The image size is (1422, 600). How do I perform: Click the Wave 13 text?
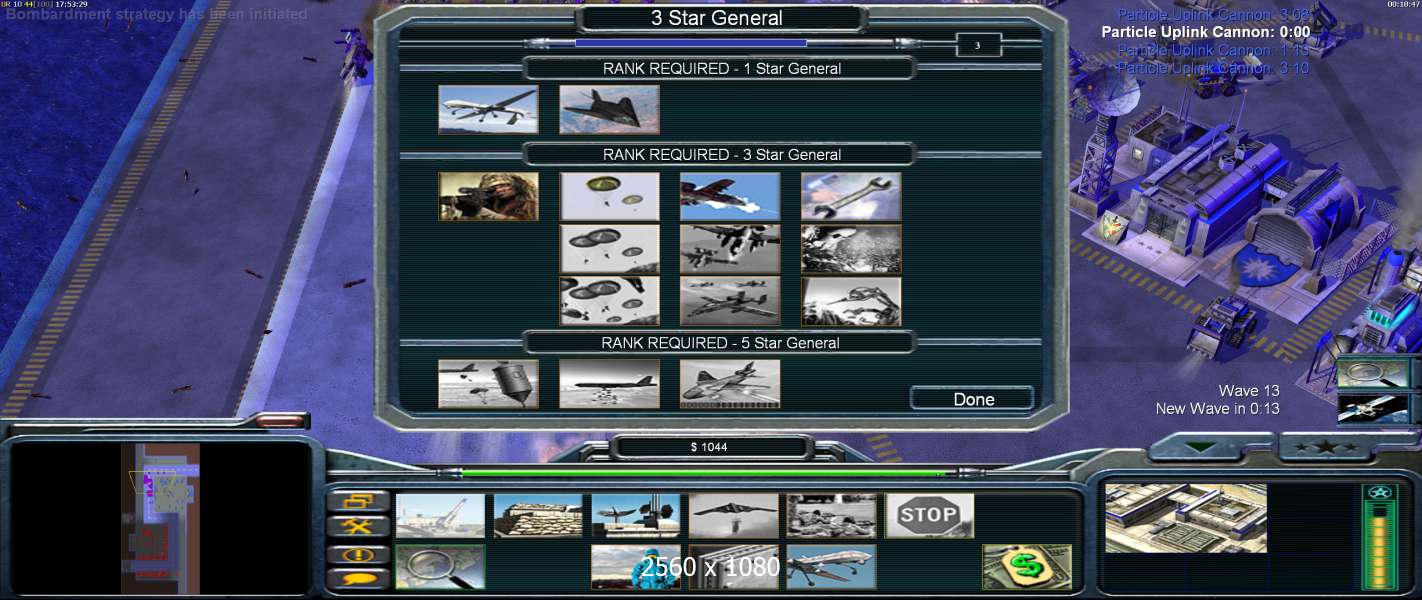click(x=1249, y=391)
